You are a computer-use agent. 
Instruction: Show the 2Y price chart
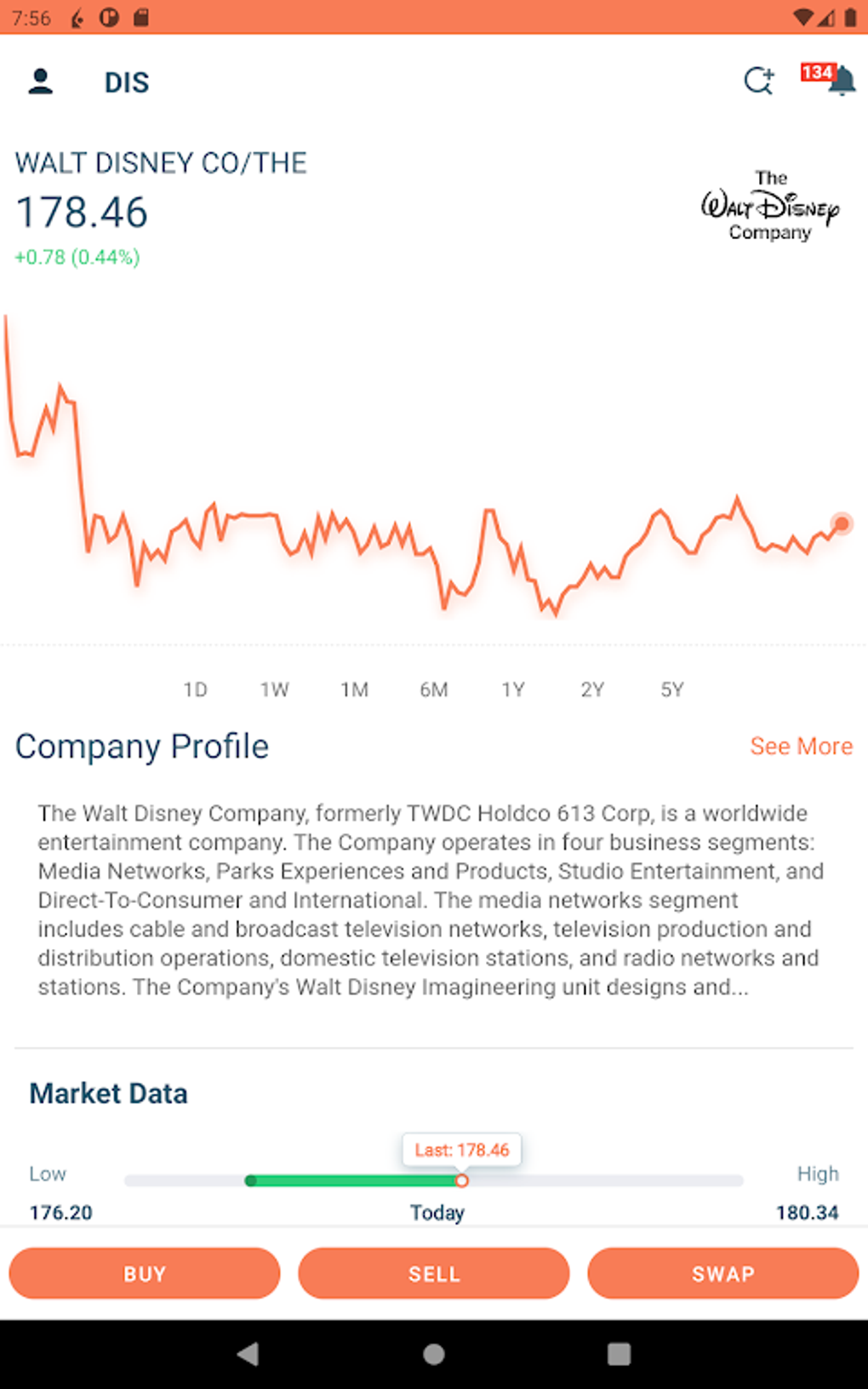point(592,689)
